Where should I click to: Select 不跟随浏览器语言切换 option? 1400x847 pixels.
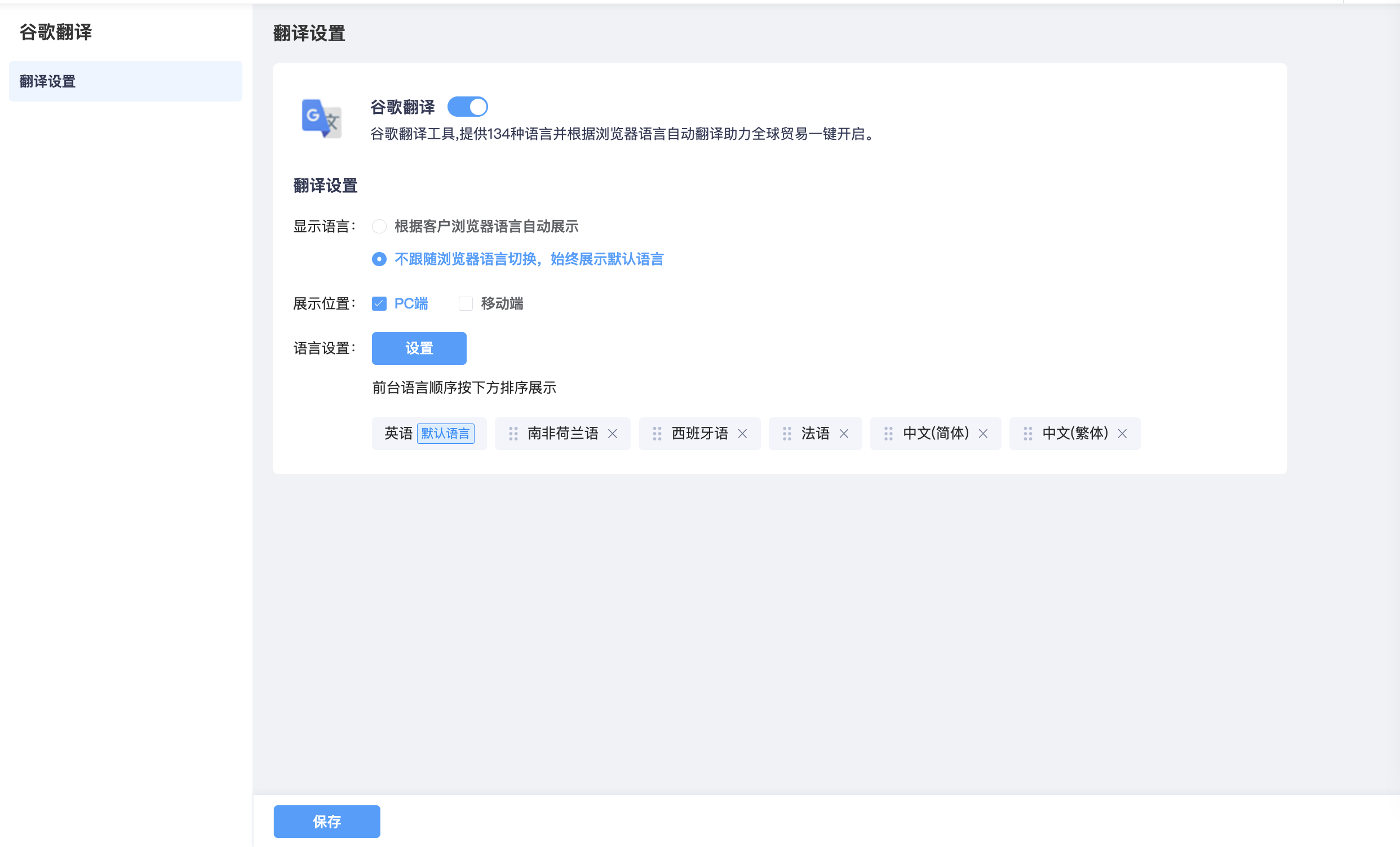(379, 259)
